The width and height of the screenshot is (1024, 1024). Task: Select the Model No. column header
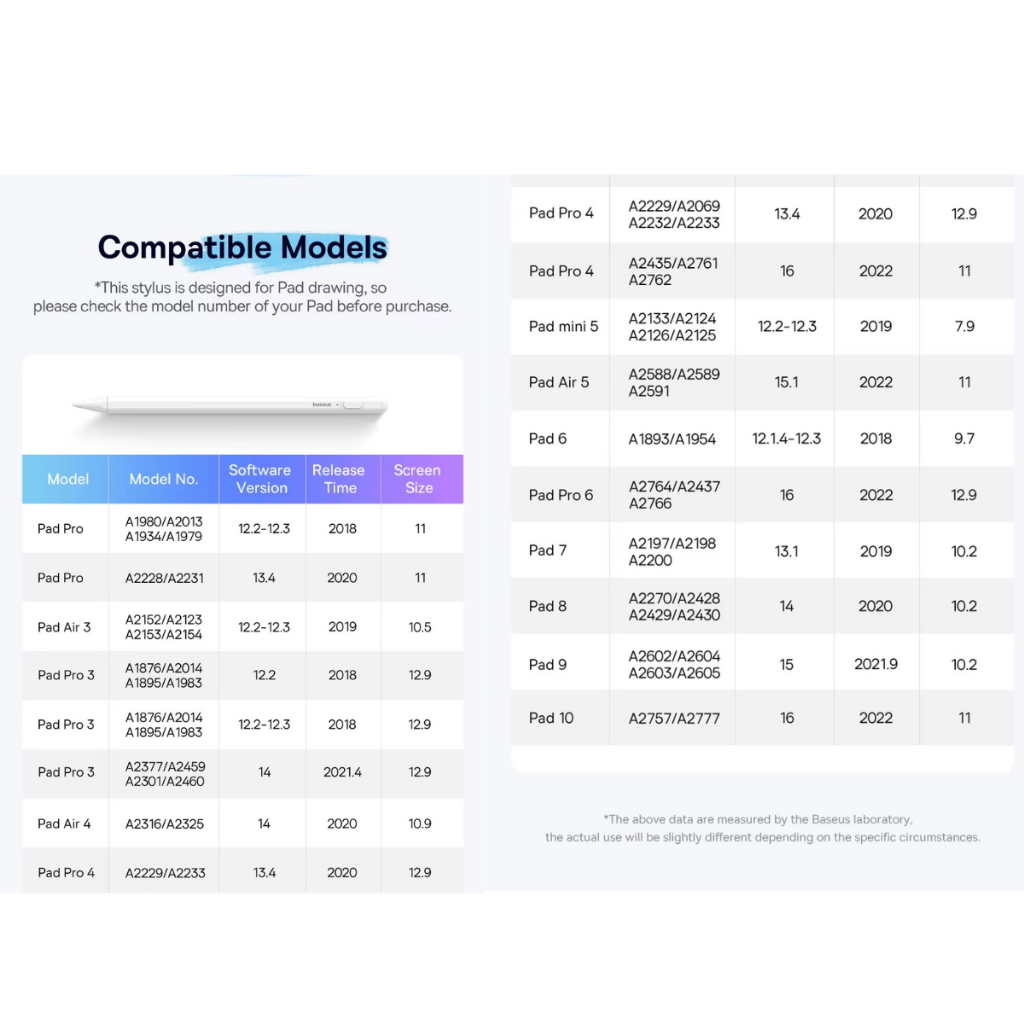click(x=164, y=479)
